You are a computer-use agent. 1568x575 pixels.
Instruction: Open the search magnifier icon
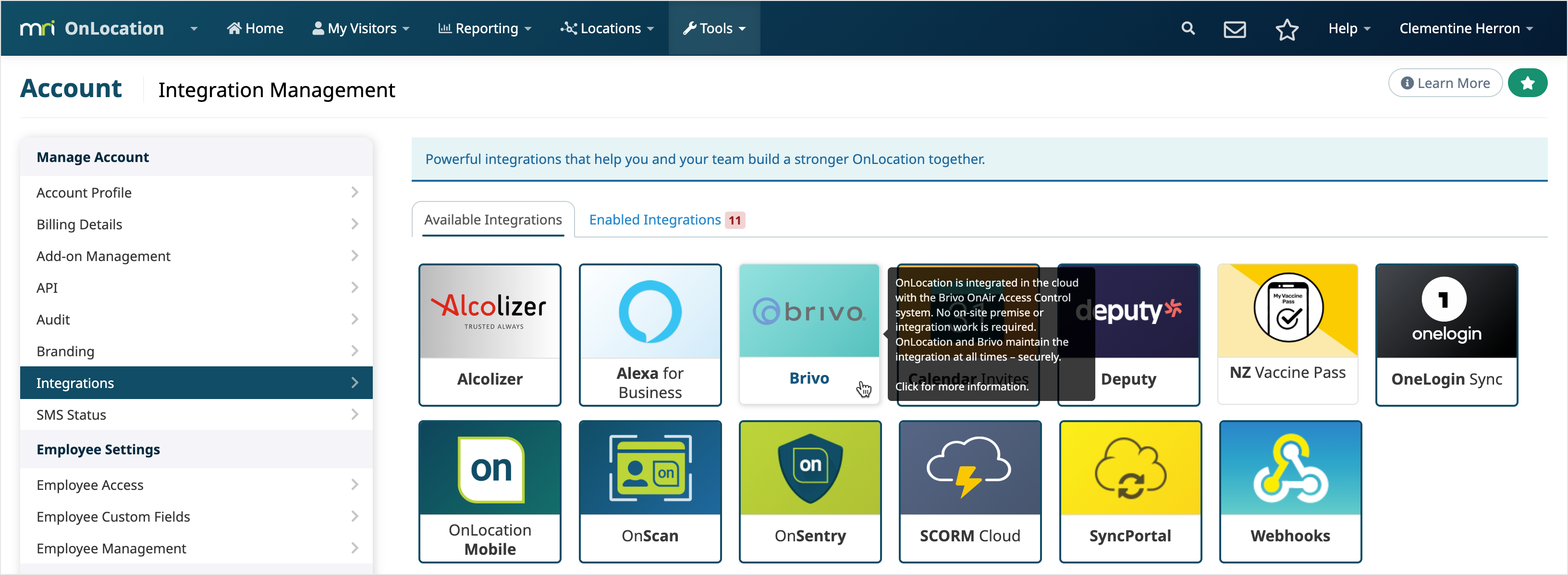pos(1188,28)
